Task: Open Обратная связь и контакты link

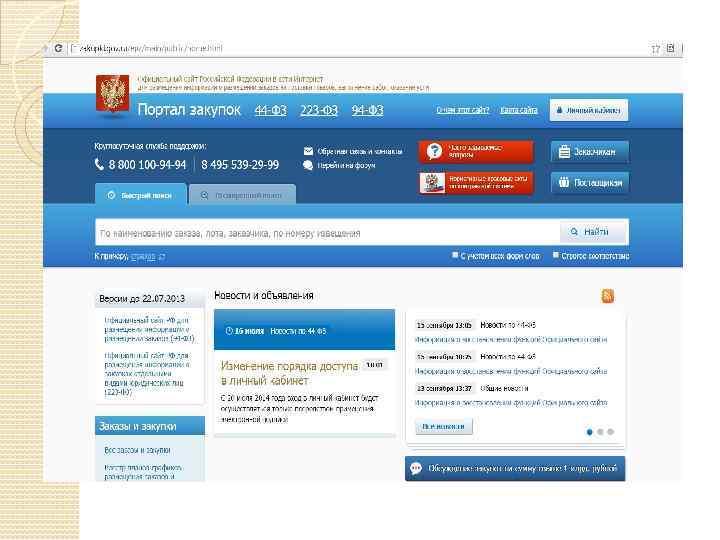Action: coord(360,151)
